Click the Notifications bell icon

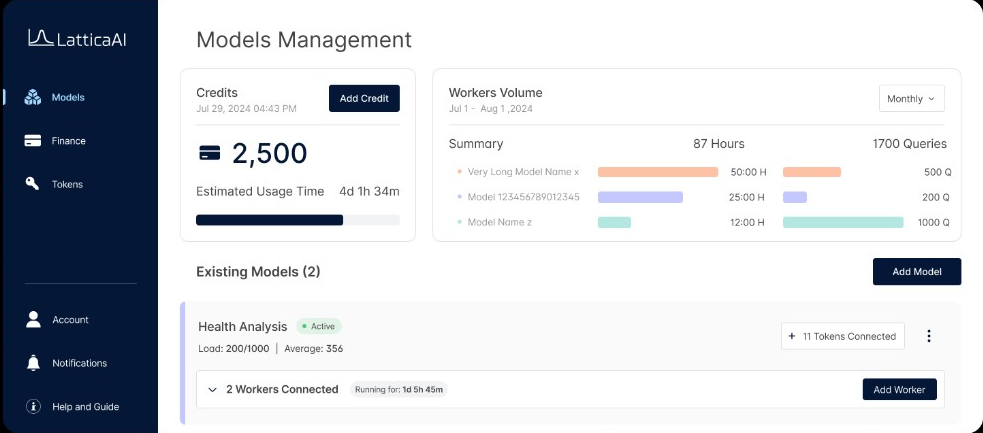tap(33, 363)
